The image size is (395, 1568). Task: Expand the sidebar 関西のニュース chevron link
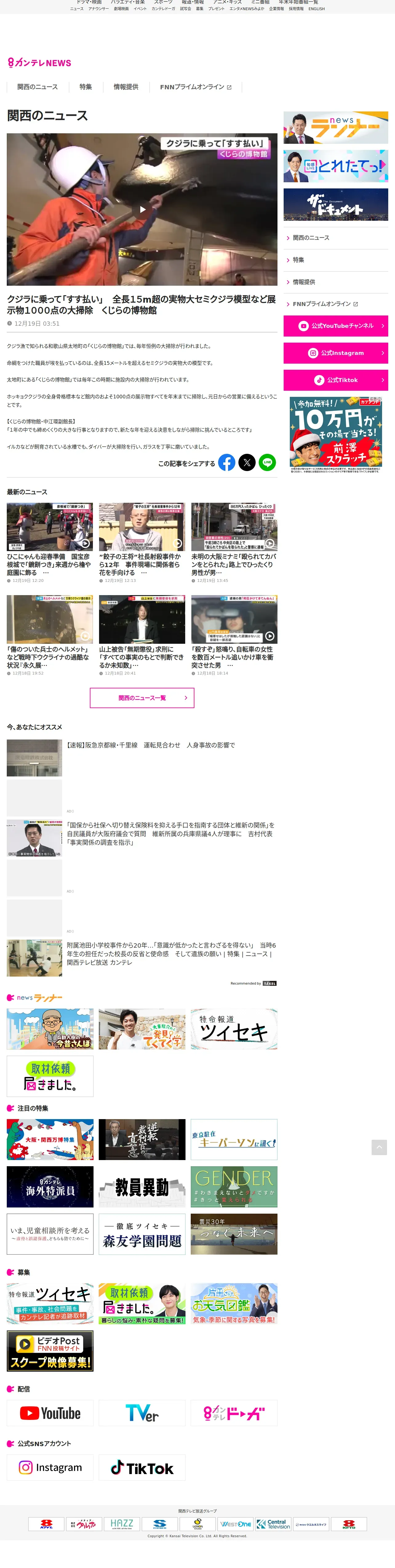coord(335,238)
